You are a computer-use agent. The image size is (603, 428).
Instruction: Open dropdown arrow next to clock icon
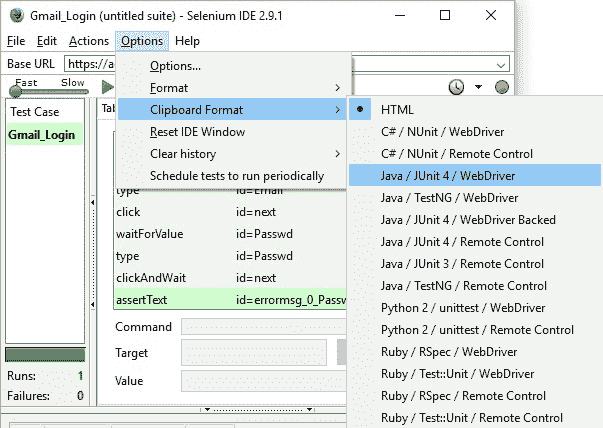pyautogui.click(x=478, y=87)
